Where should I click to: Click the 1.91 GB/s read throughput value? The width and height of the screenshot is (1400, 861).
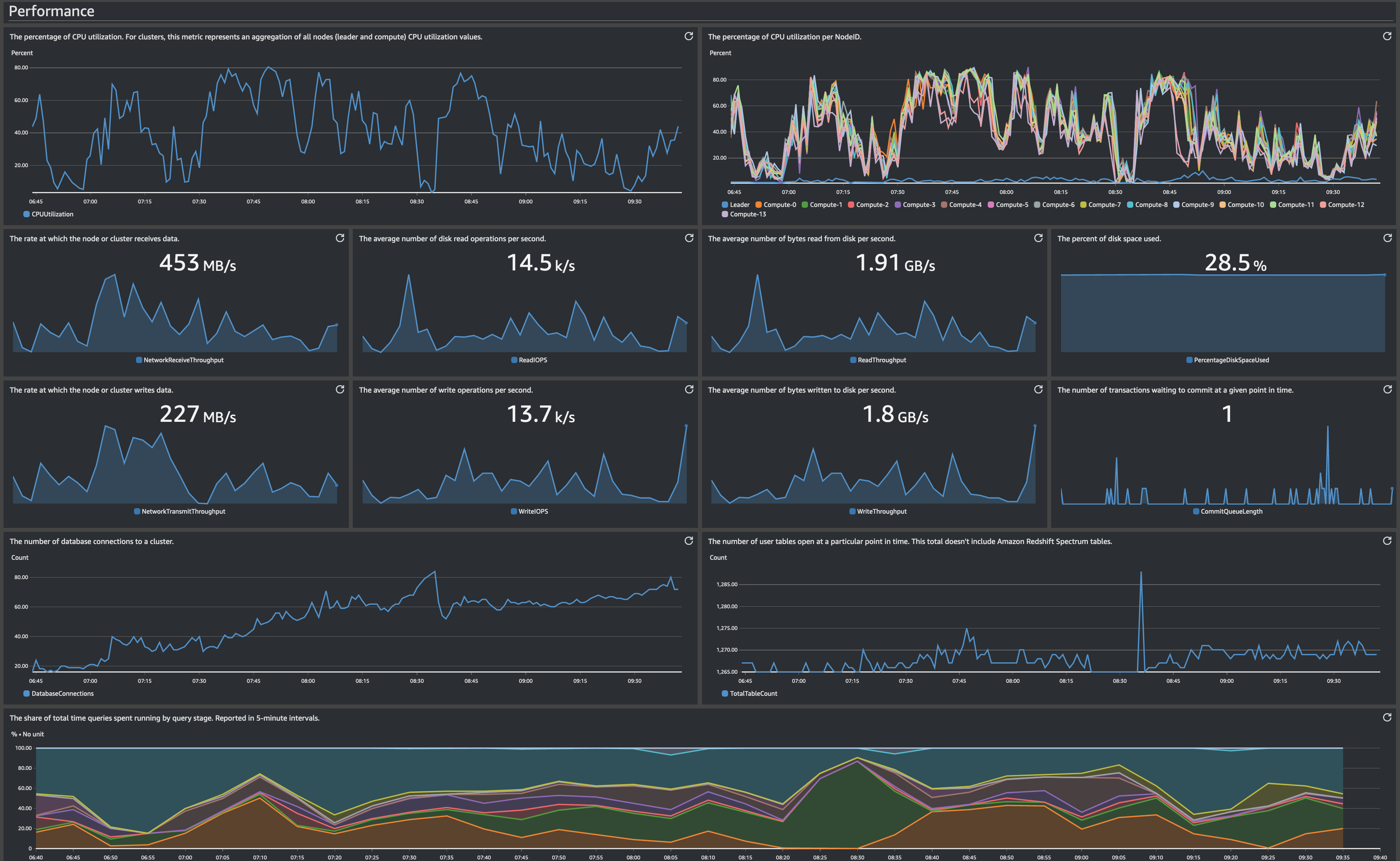[x=895, y=263]
